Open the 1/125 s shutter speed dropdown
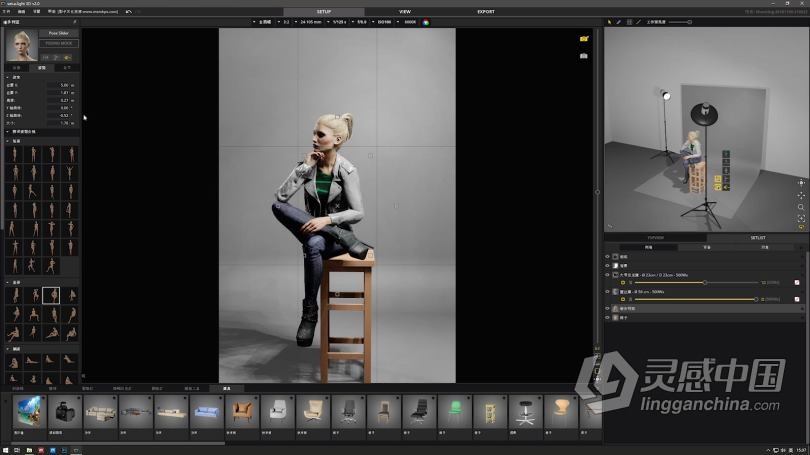This screenshot has width=810, height=455. [337, 22]
